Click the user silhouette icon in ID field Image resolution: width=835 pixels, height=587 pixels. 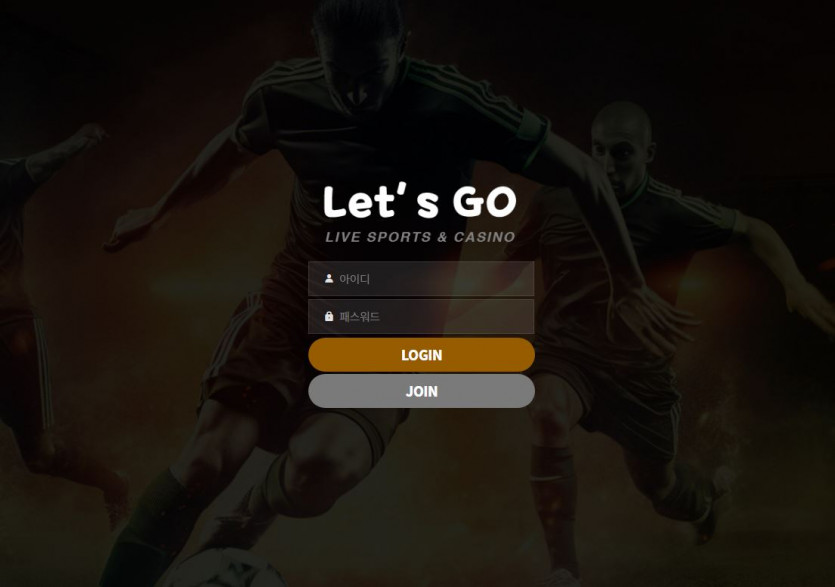click(329, 279)
